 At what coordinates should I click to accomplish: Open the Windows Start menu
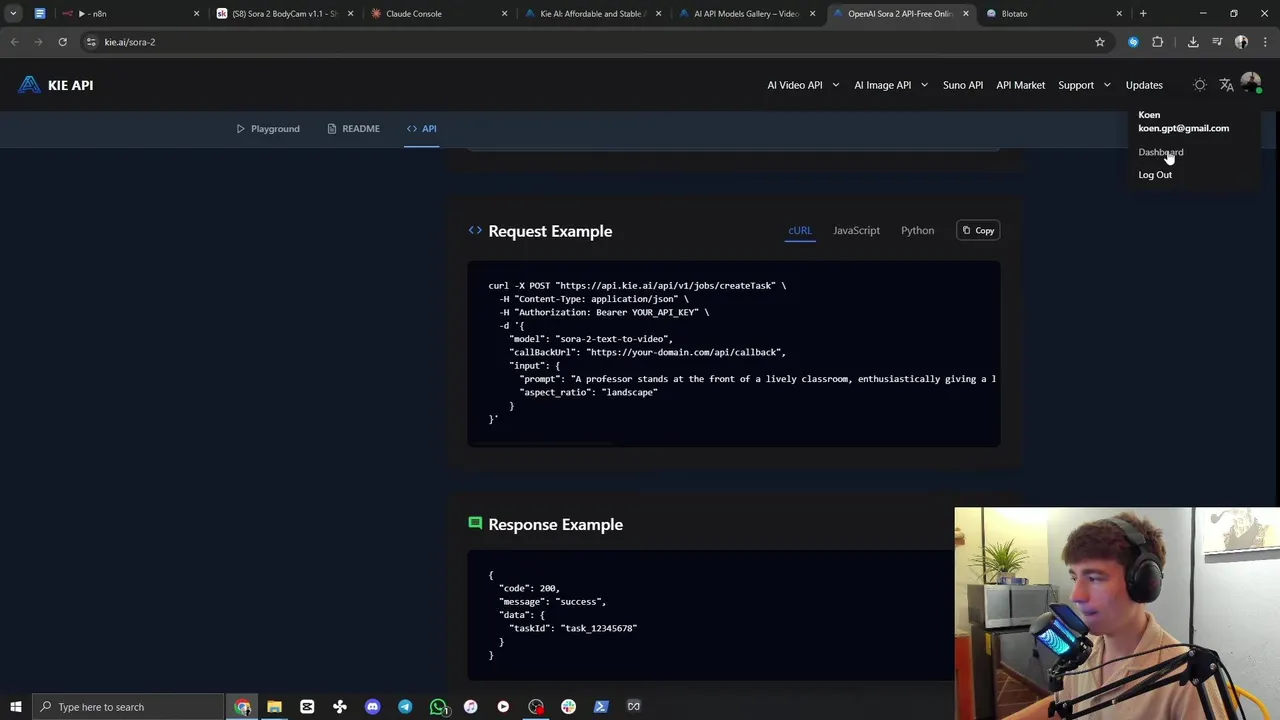16,707
